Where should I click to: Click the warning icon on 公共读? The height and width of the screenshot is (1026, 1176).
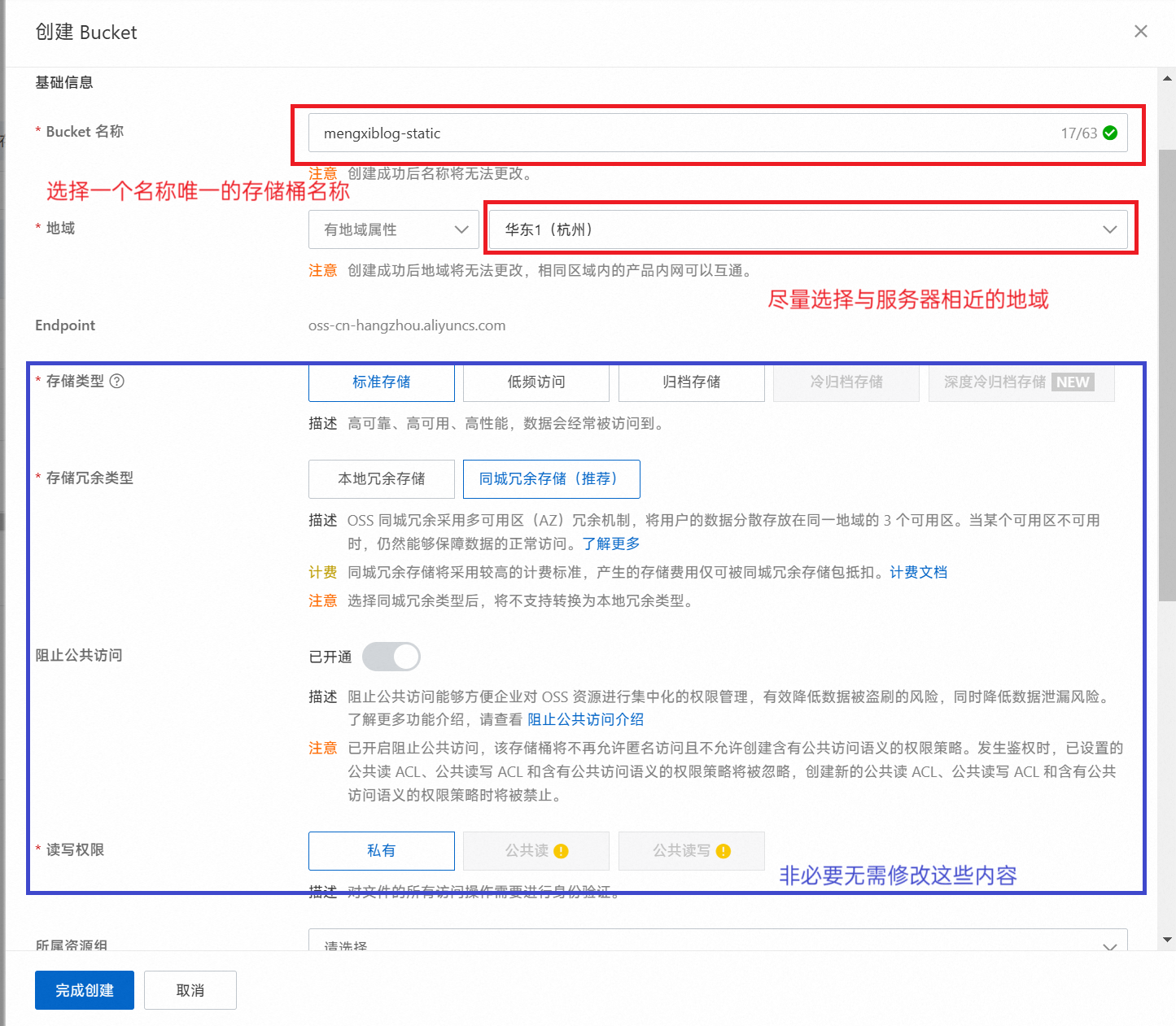coord(561,851)
